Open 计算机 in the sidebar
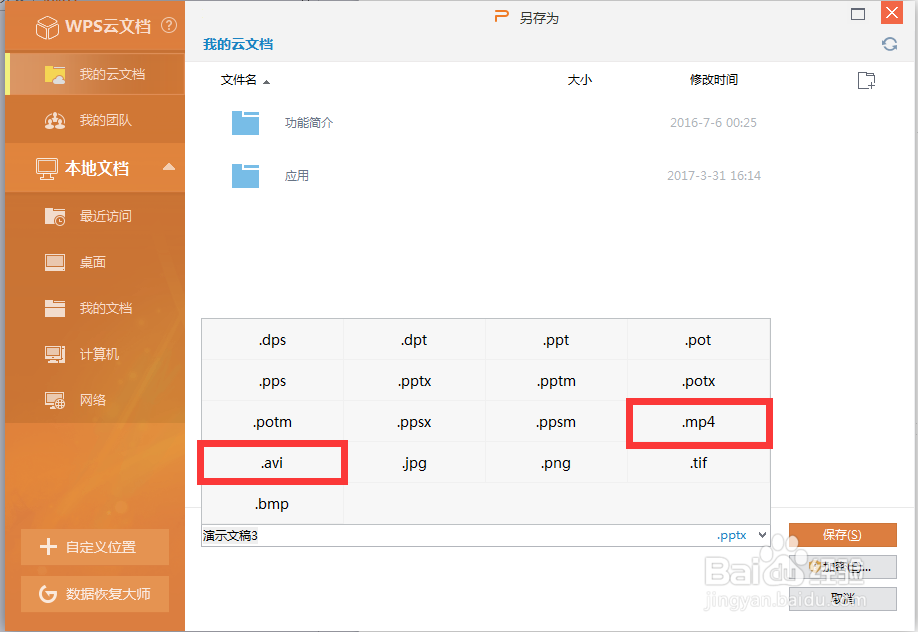Screen dimensions: 918x632 point(94,354)
